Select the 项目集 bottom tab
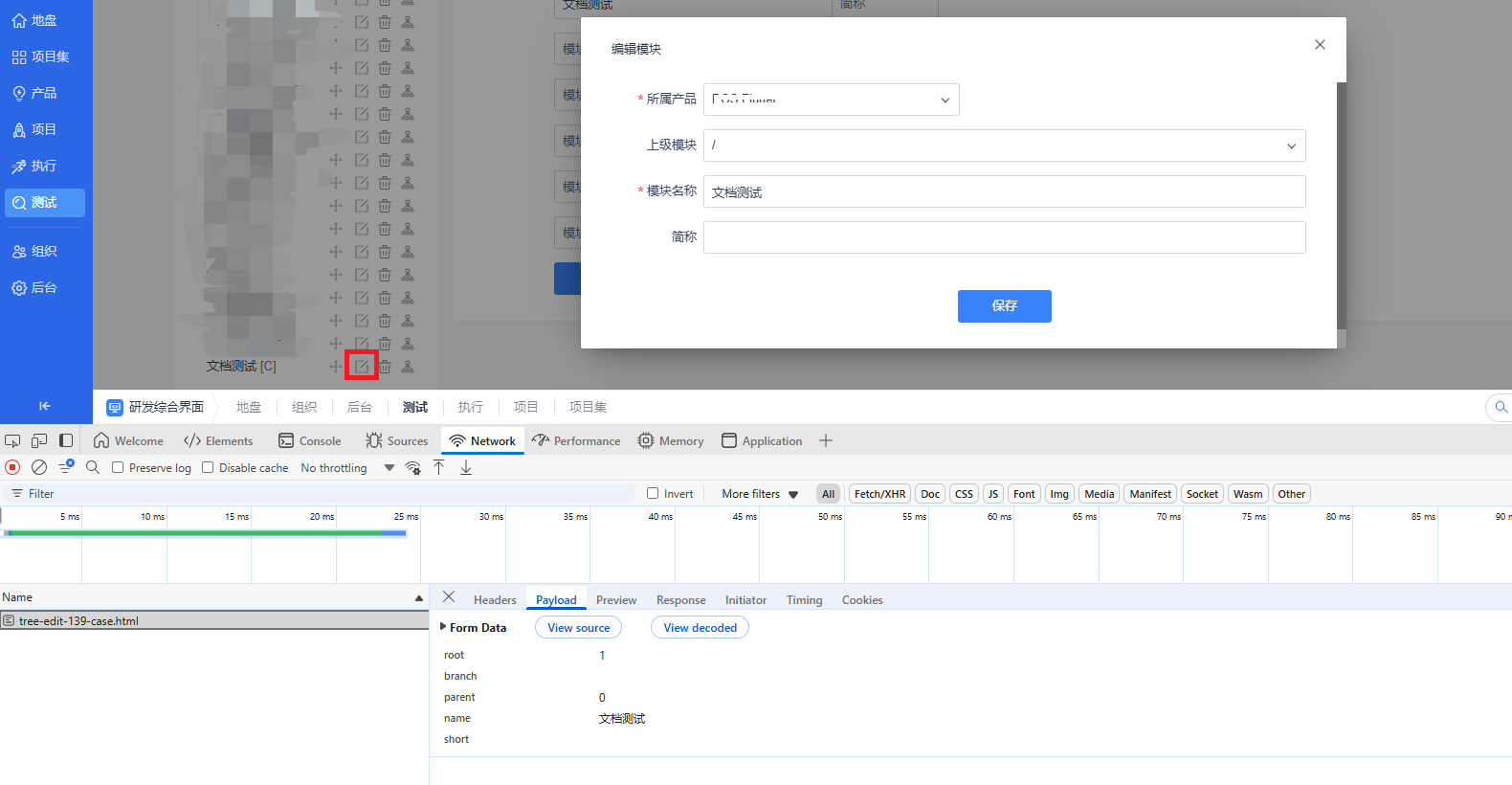Image resolution: width=1512 pixels, height=785 pixels. [588, 407]
